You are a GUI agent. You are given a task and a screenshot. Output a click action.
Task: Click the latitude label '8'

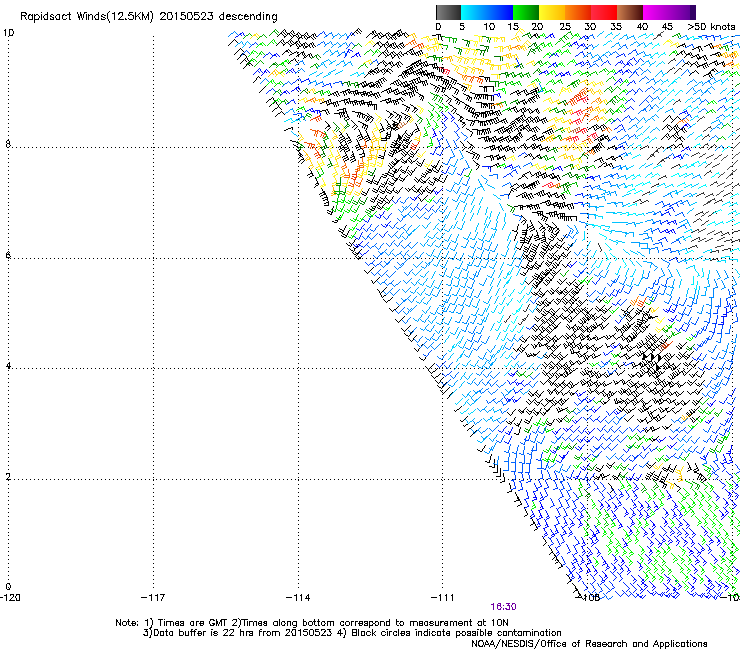[x=8, y=144]
